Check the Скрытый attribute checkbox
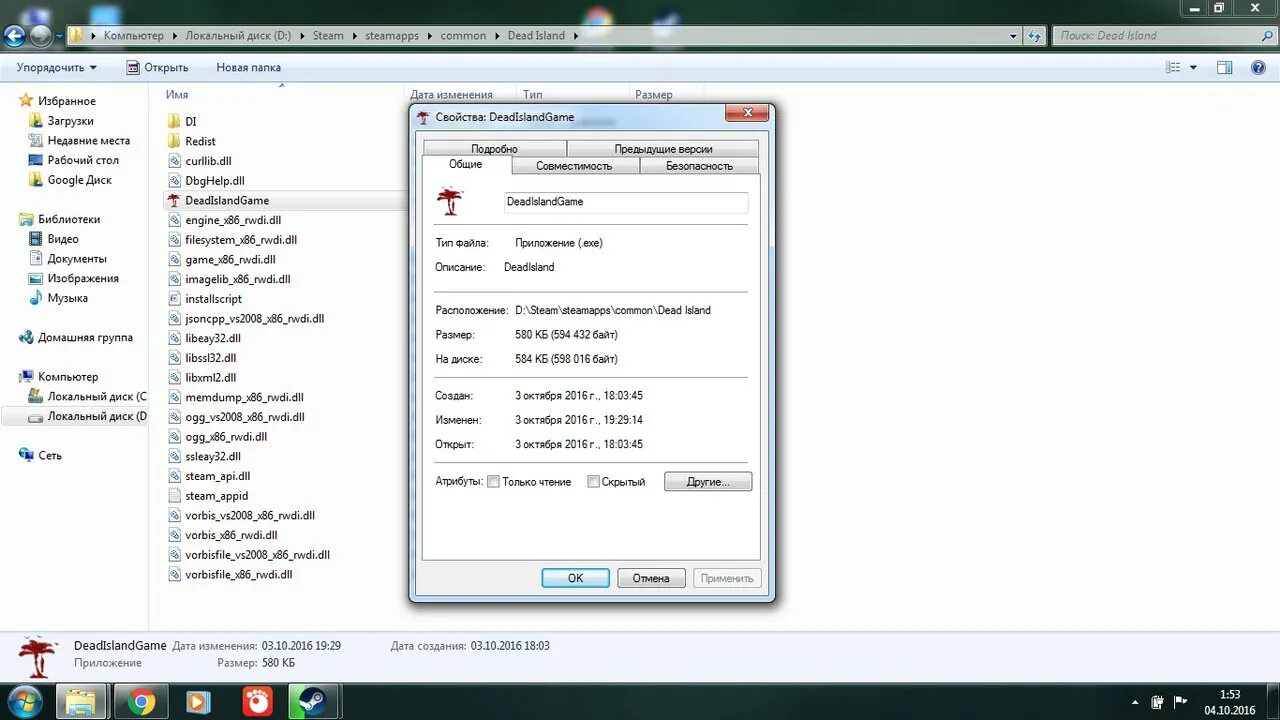1280x720 pixels. (x=593, y=481)
